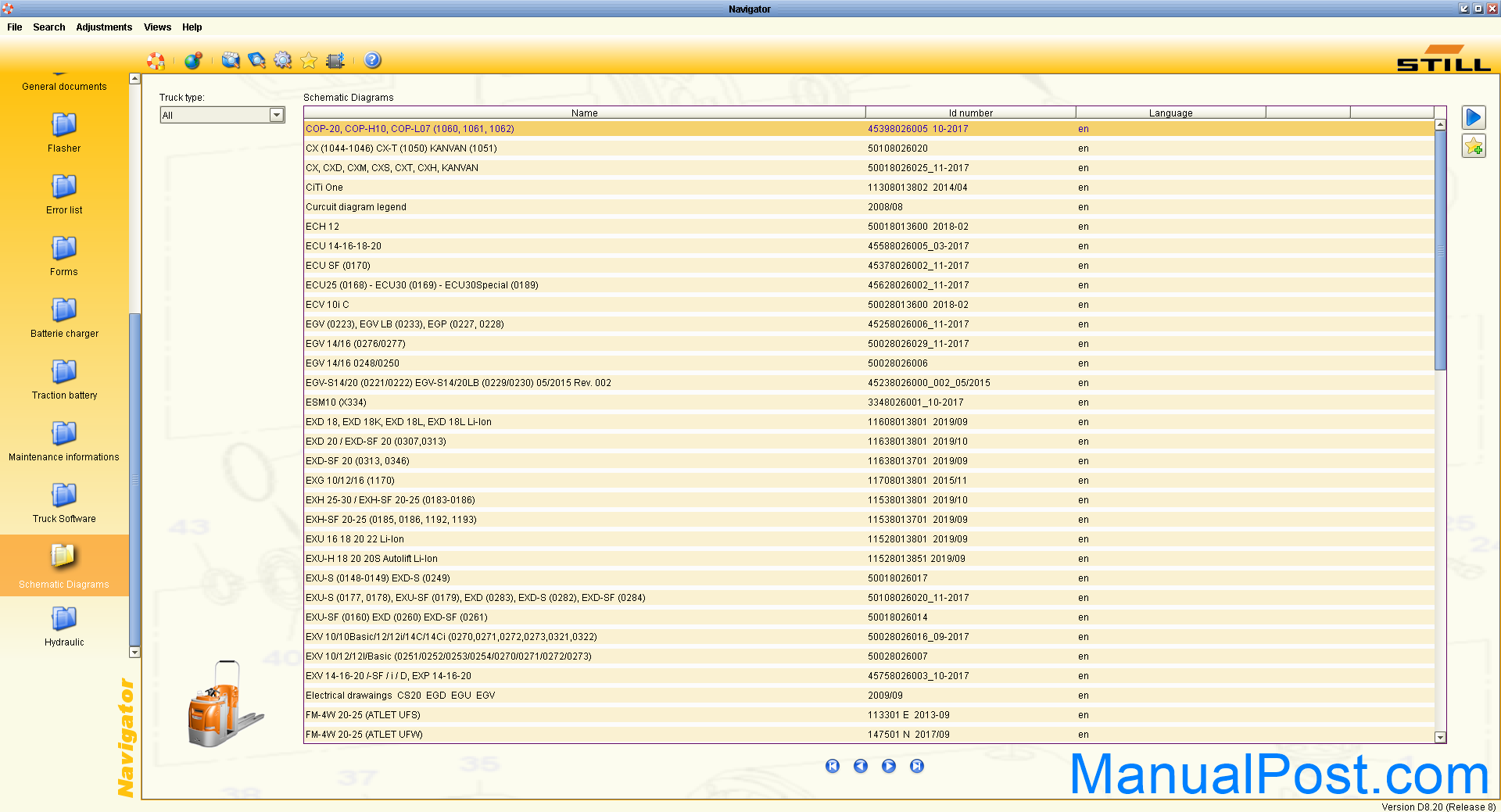The height and width of the screenshot is (812, 1501).
Task: Open the Help menu
Action: pyautogui.click(x=192, y=27)
